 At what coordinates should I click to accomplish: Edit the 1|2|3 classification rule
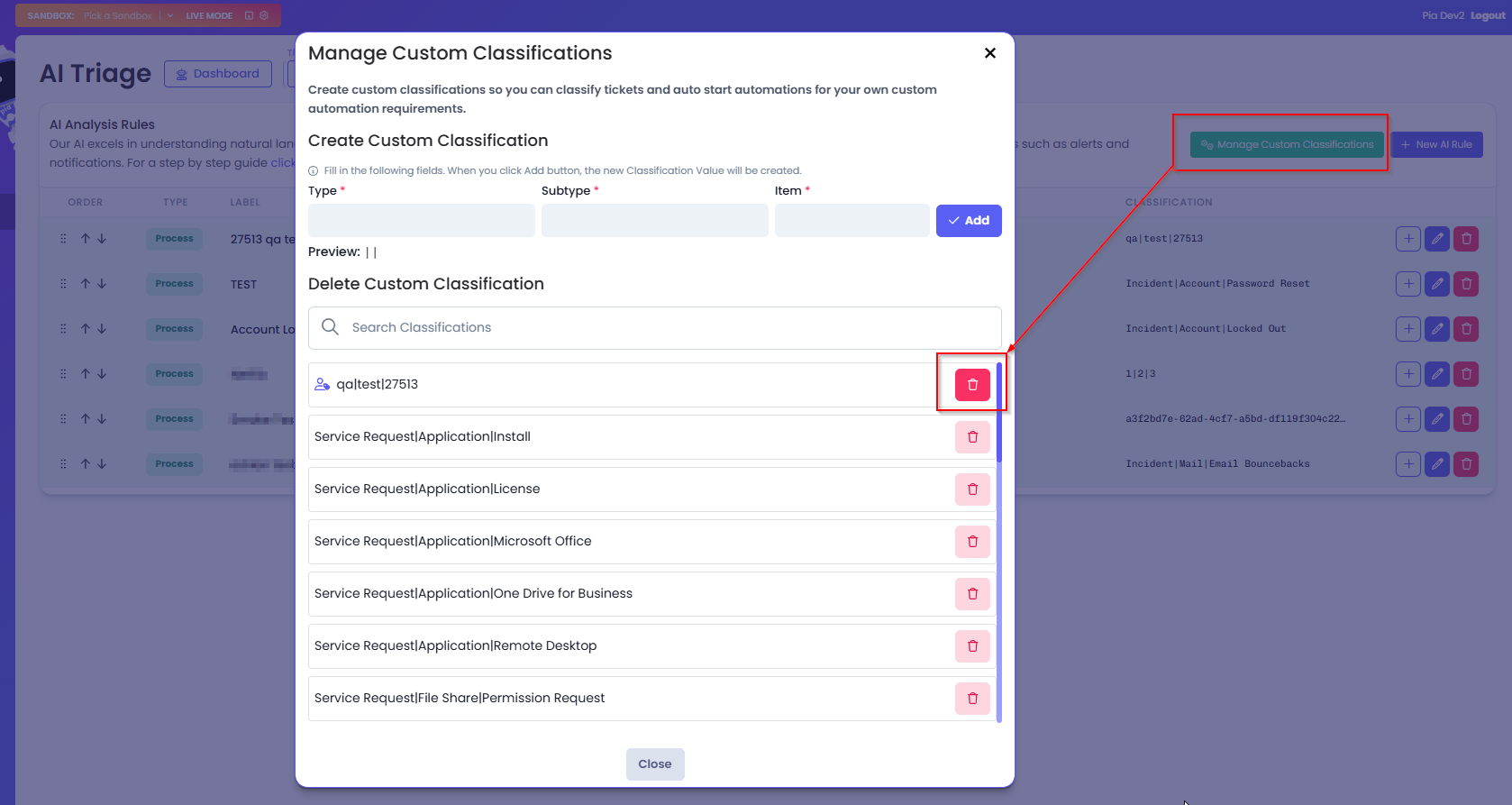point(1437,374)
